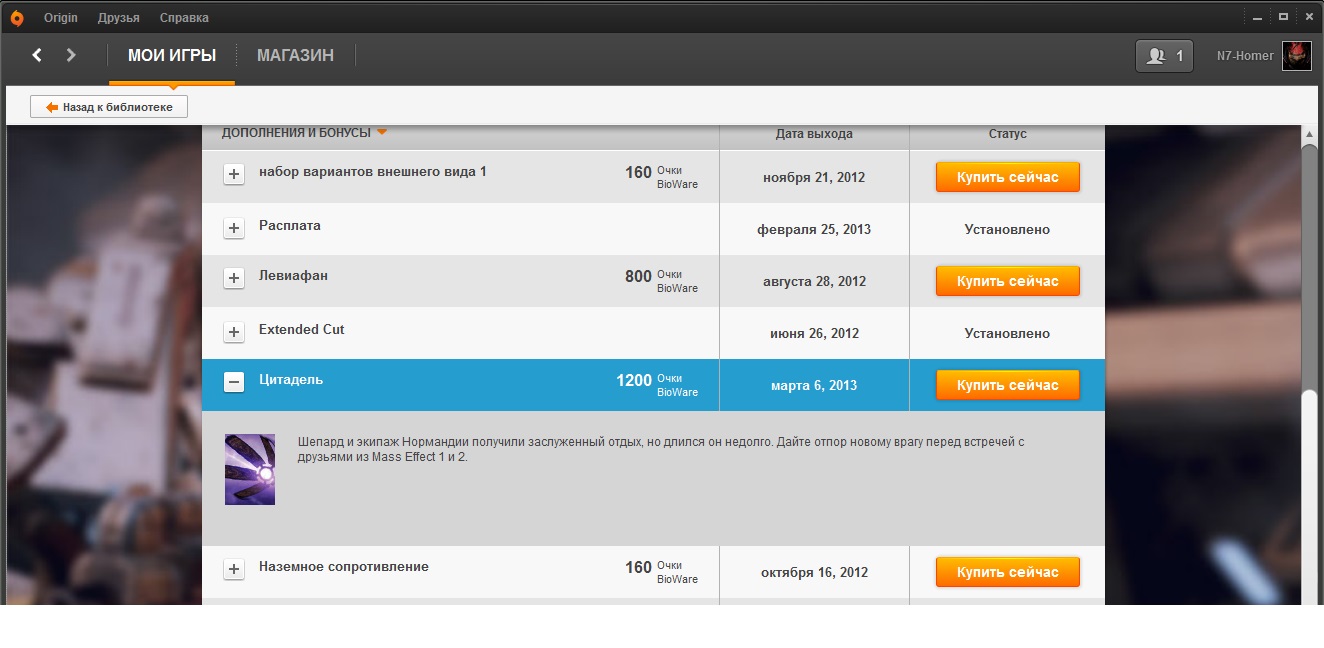
Task: Click the scrollbar up arrow
Action: pyautogui.click(x=1309, y=133)
